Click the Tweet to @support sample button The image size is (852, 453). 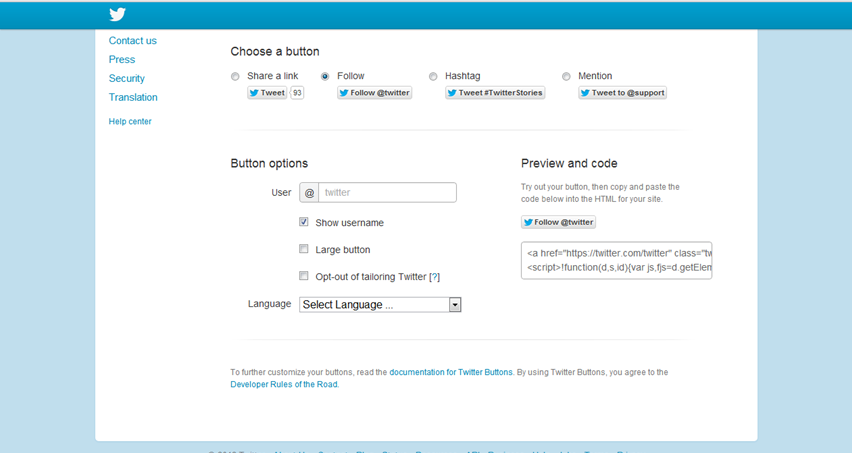(622, 93)
